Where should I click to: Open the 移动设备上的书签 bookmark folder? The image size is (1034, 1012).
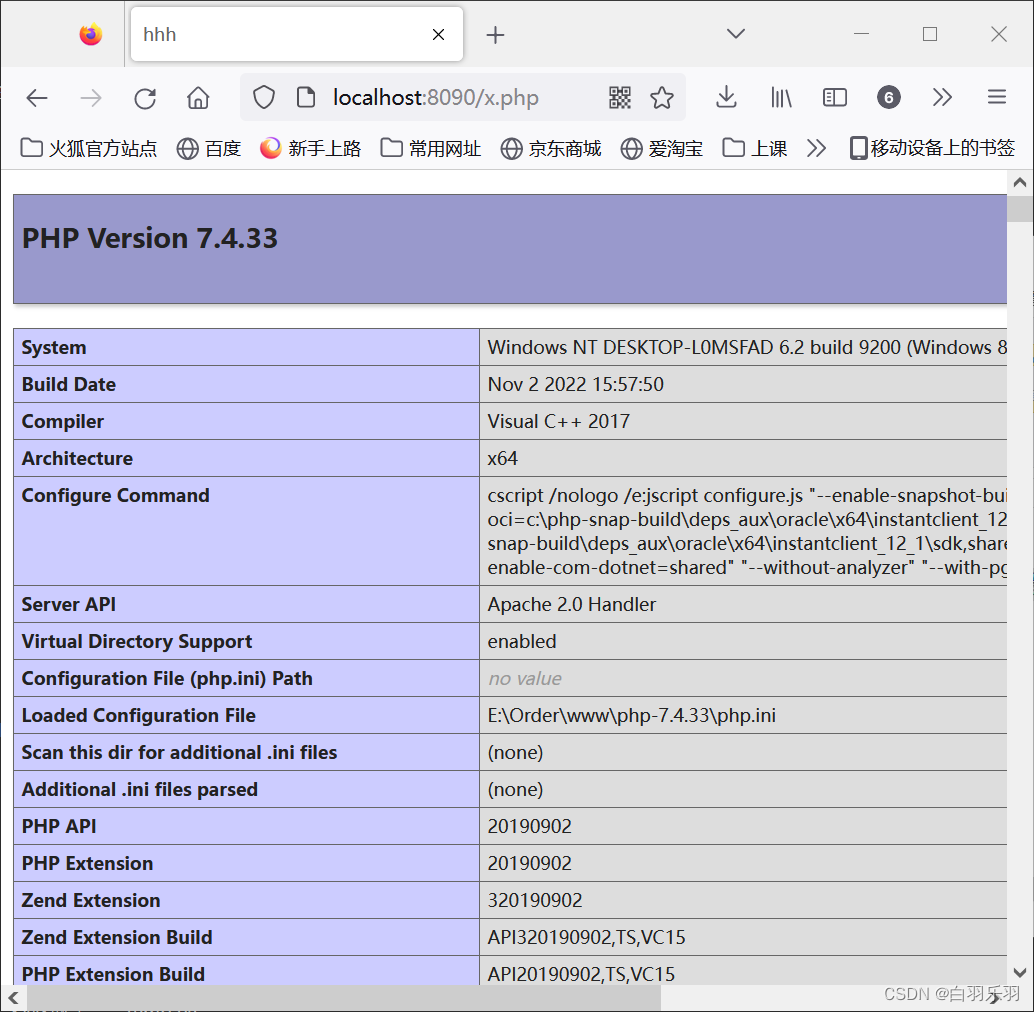pos(930,148)
